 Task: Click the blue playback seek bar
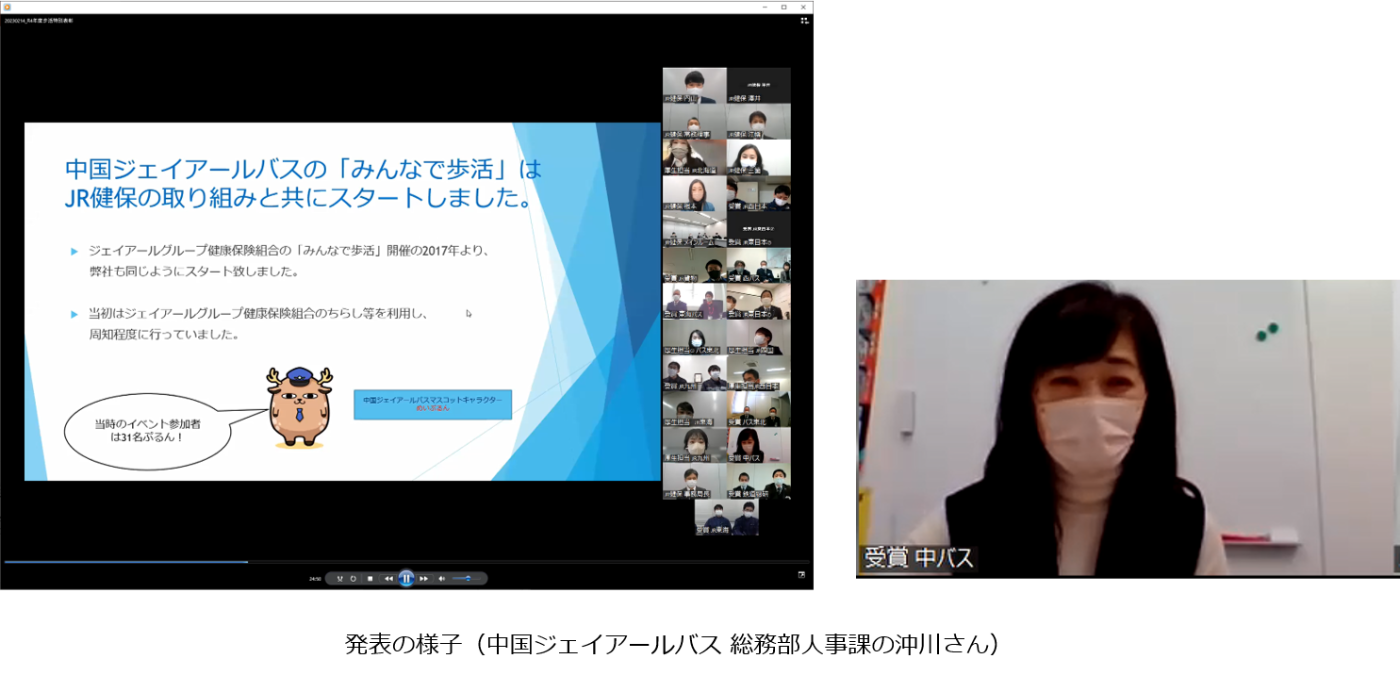tap(405, 562)
